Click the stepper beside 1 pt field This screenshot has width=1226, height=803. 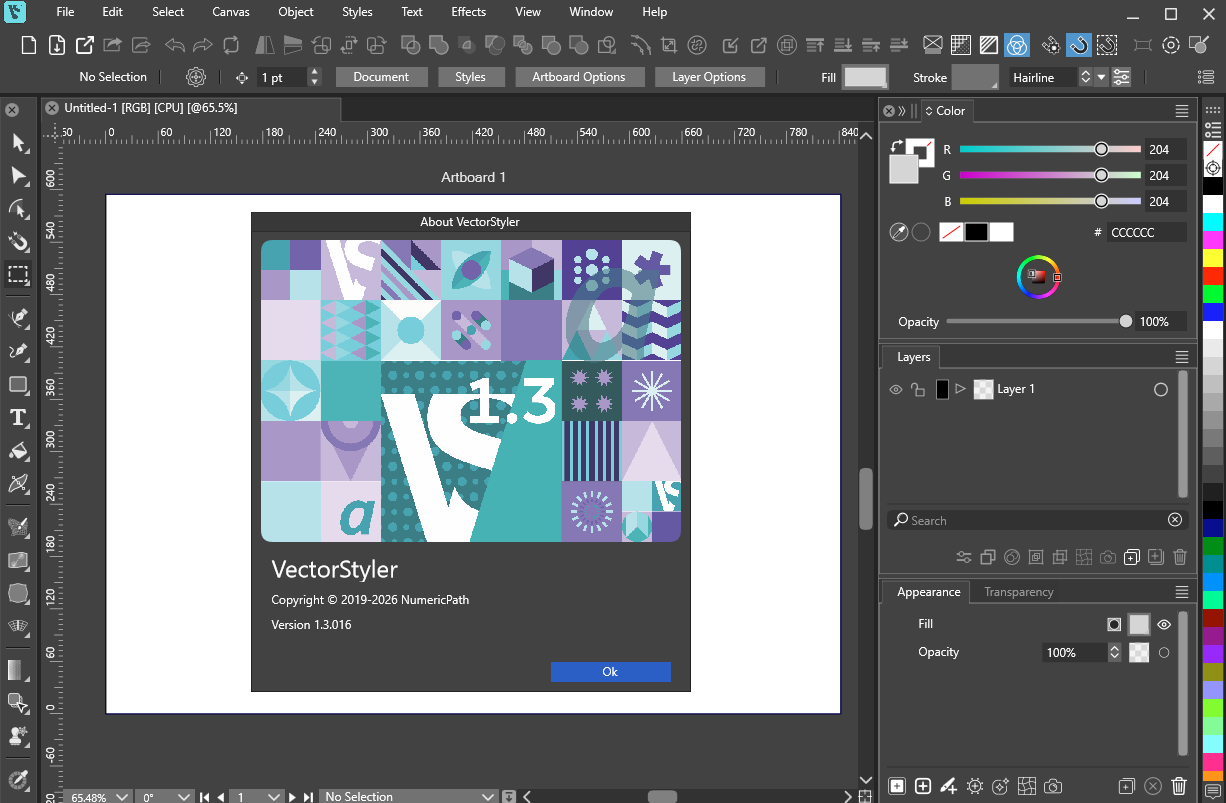coord(315,77)
